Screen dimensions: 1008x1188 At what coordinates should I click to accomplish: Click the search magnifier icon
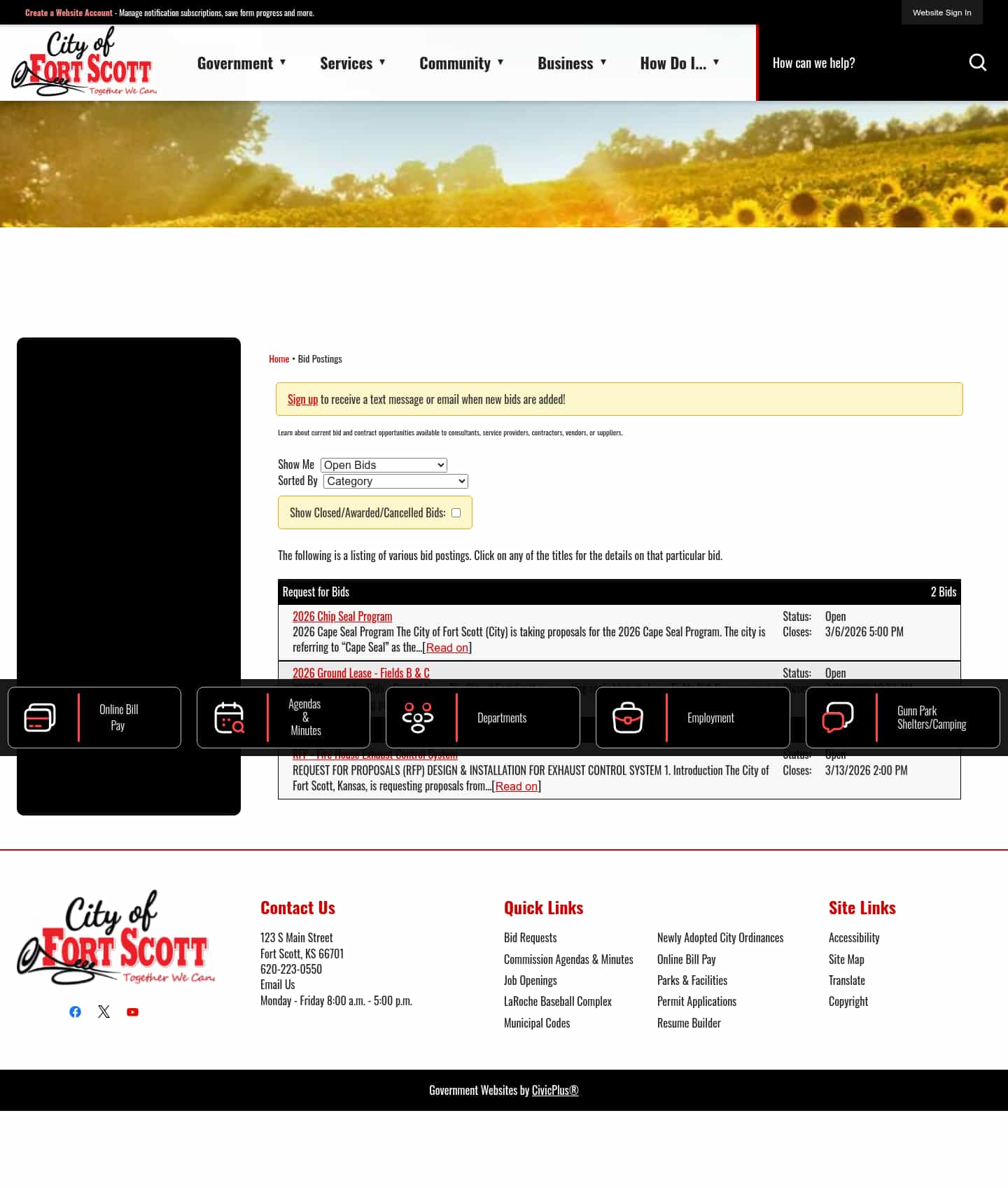977,63
